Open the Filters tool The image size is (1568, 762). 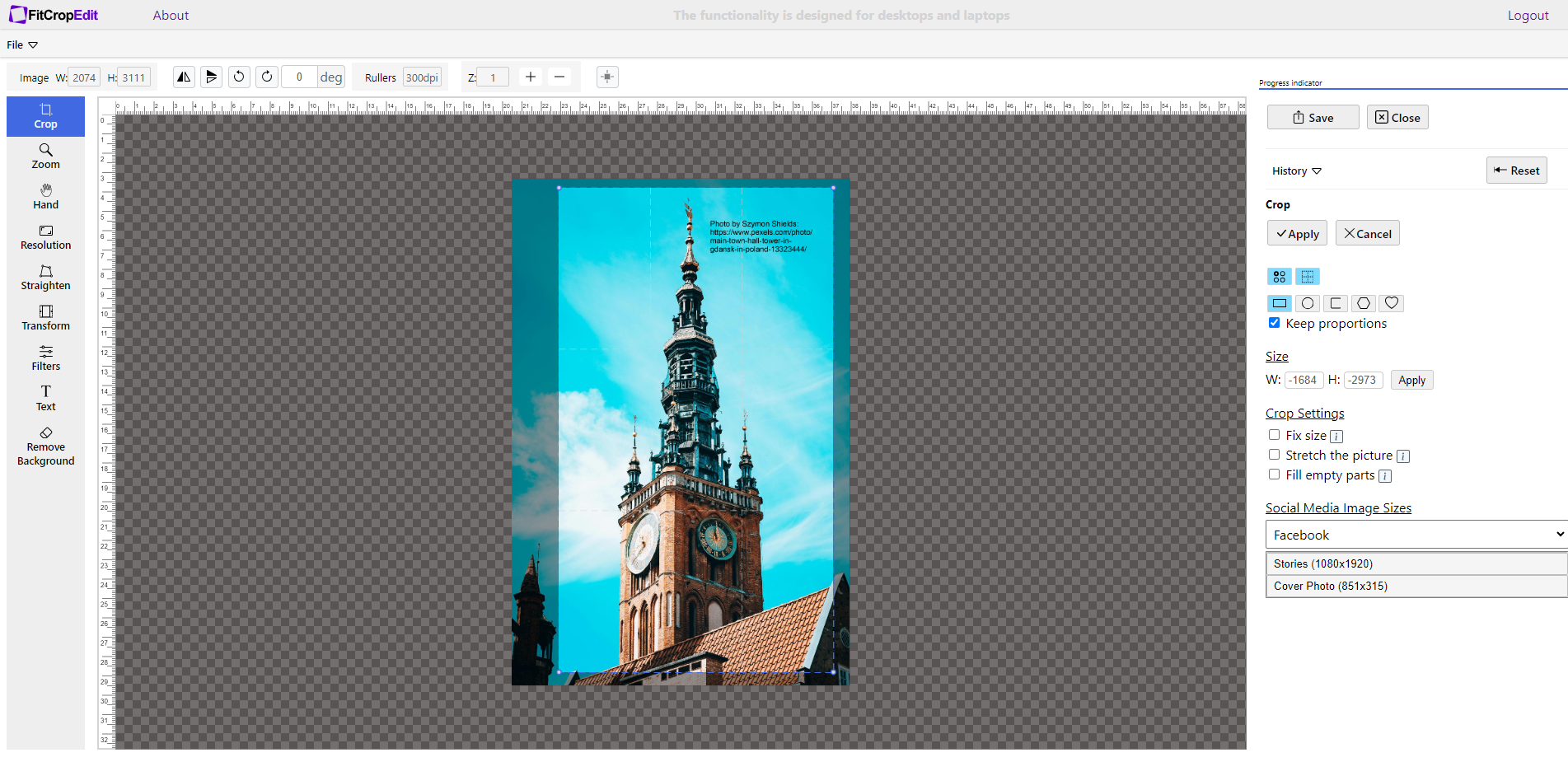(45, 358)
